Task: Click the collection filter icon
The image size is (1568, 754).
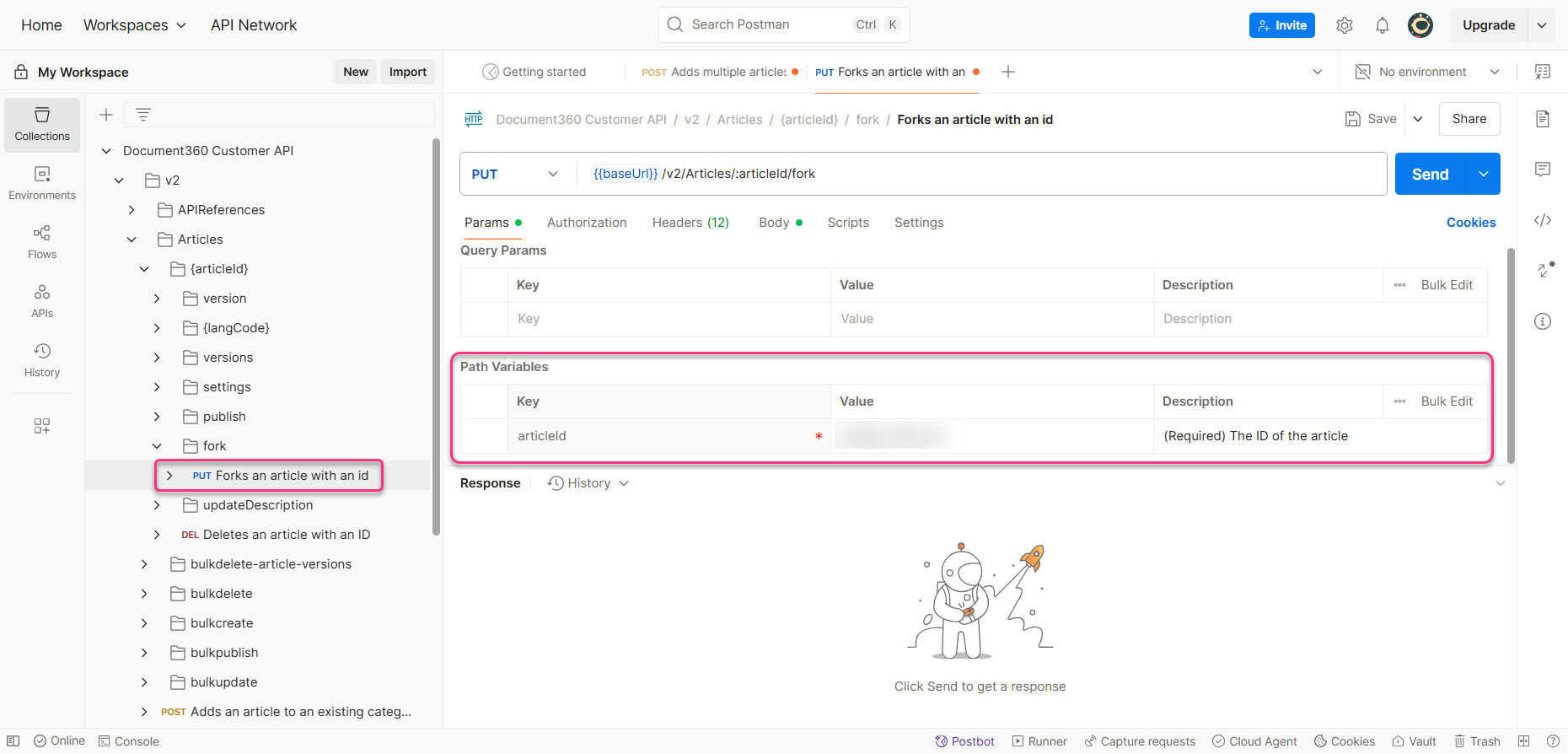Action: [143, 115]
